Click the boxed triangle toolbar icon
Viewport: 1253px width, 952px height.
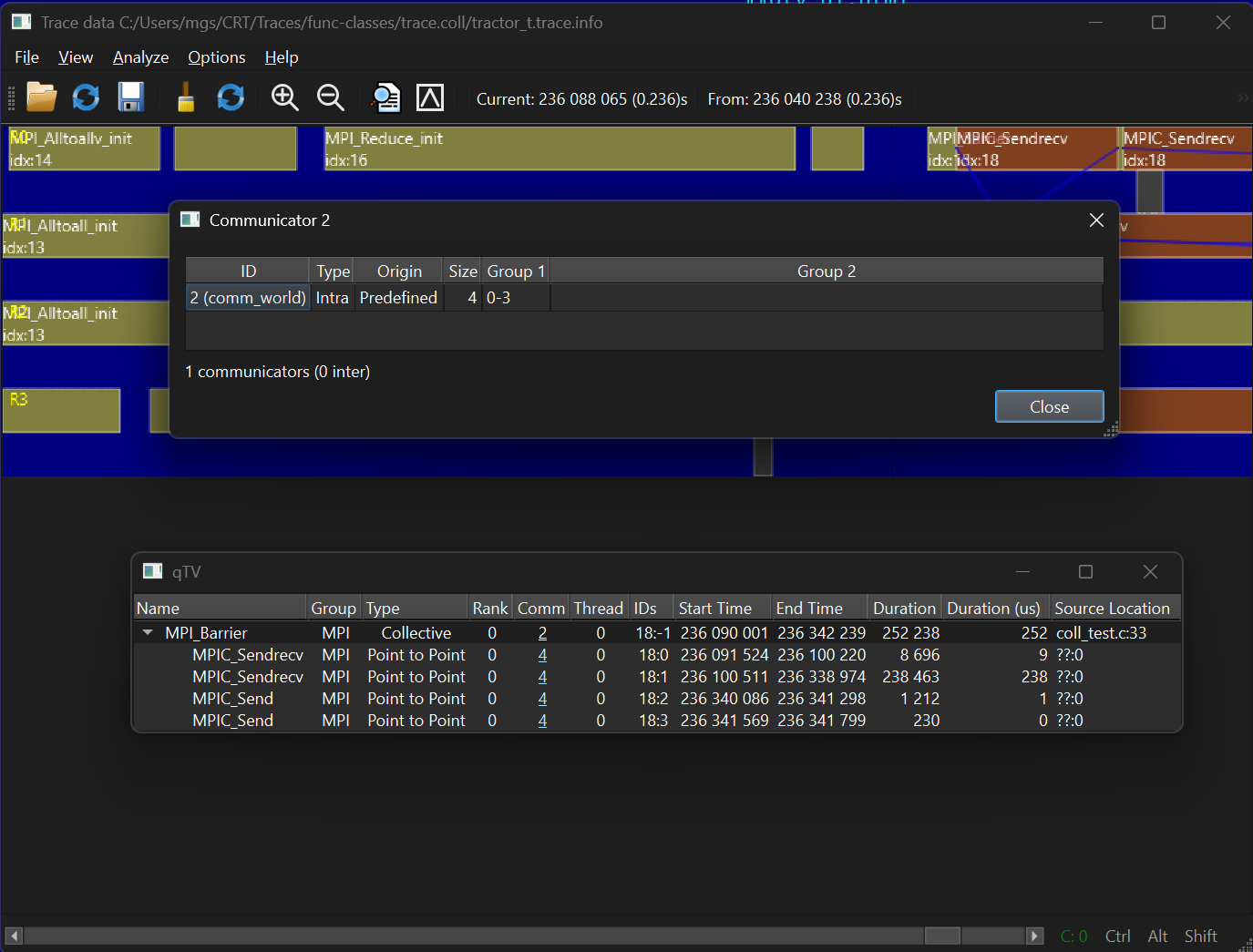[430, 97]
